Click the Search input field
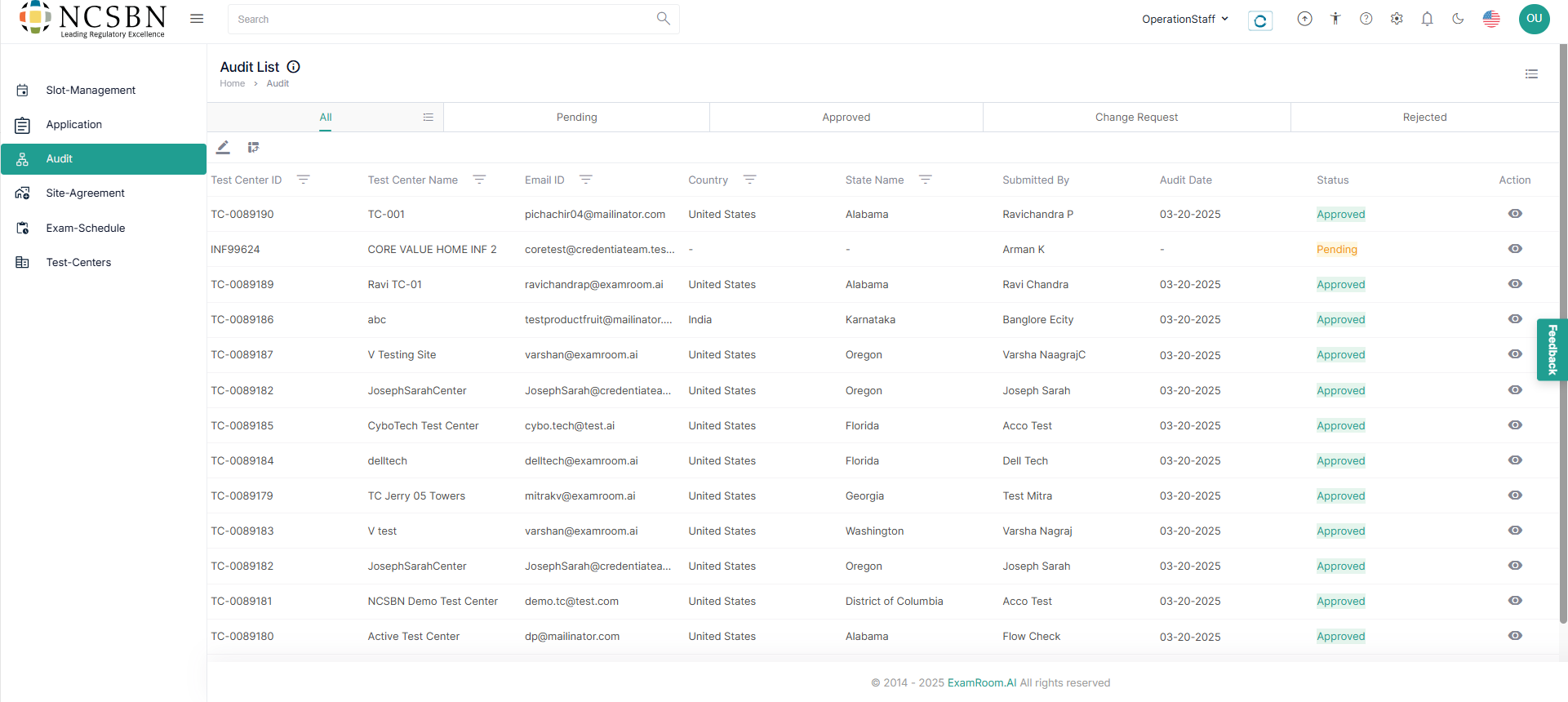Image resolution: width=1568 pixels, height=702 pixels. 441,19
